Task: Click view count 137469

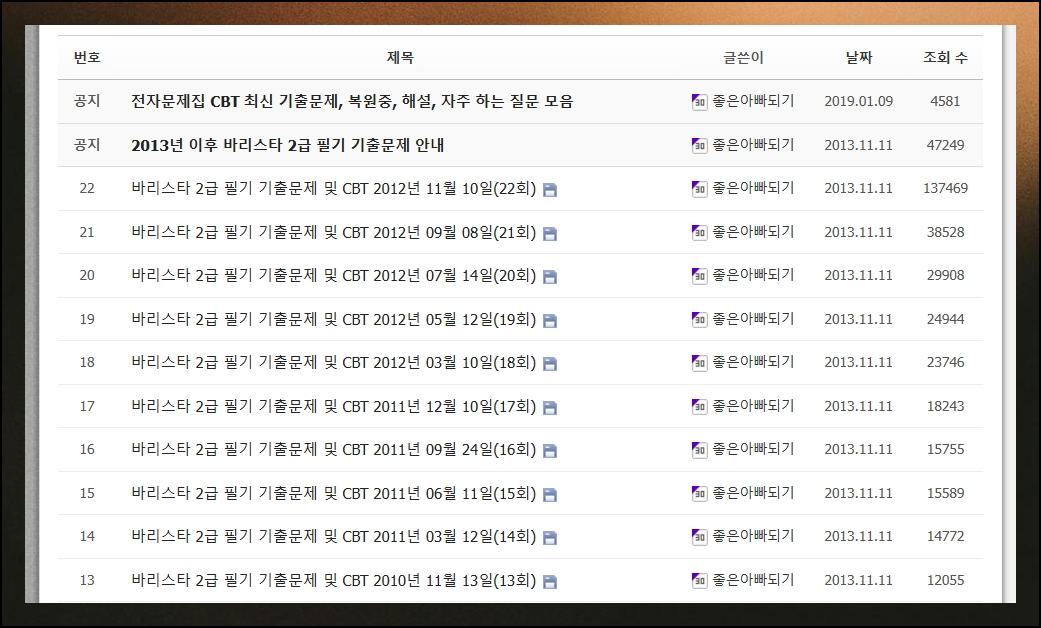Action: pos(945,189)
